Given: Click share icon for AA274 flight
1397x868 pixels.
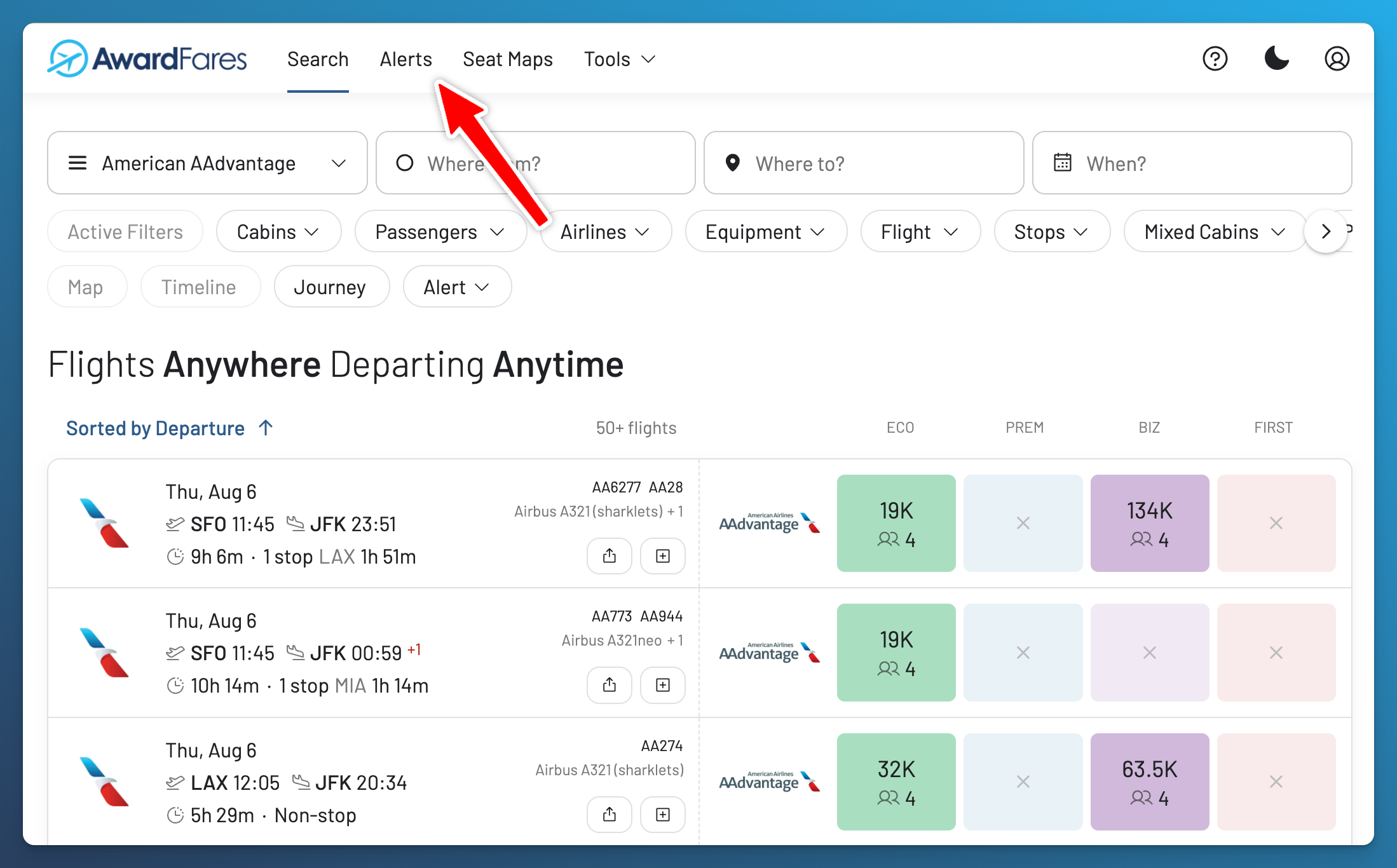Looking at the screenshot, I should click(610, 815).
